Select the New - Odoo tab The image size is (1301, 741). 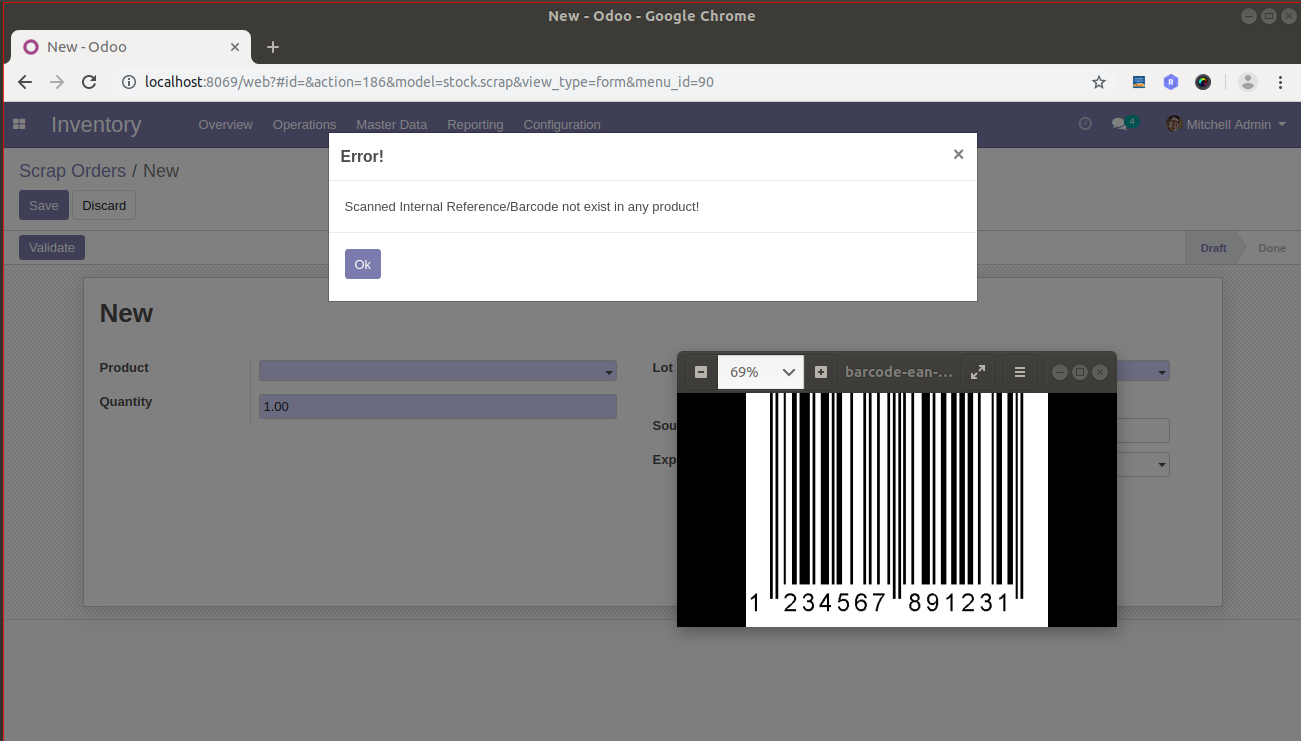click(130, 47)
